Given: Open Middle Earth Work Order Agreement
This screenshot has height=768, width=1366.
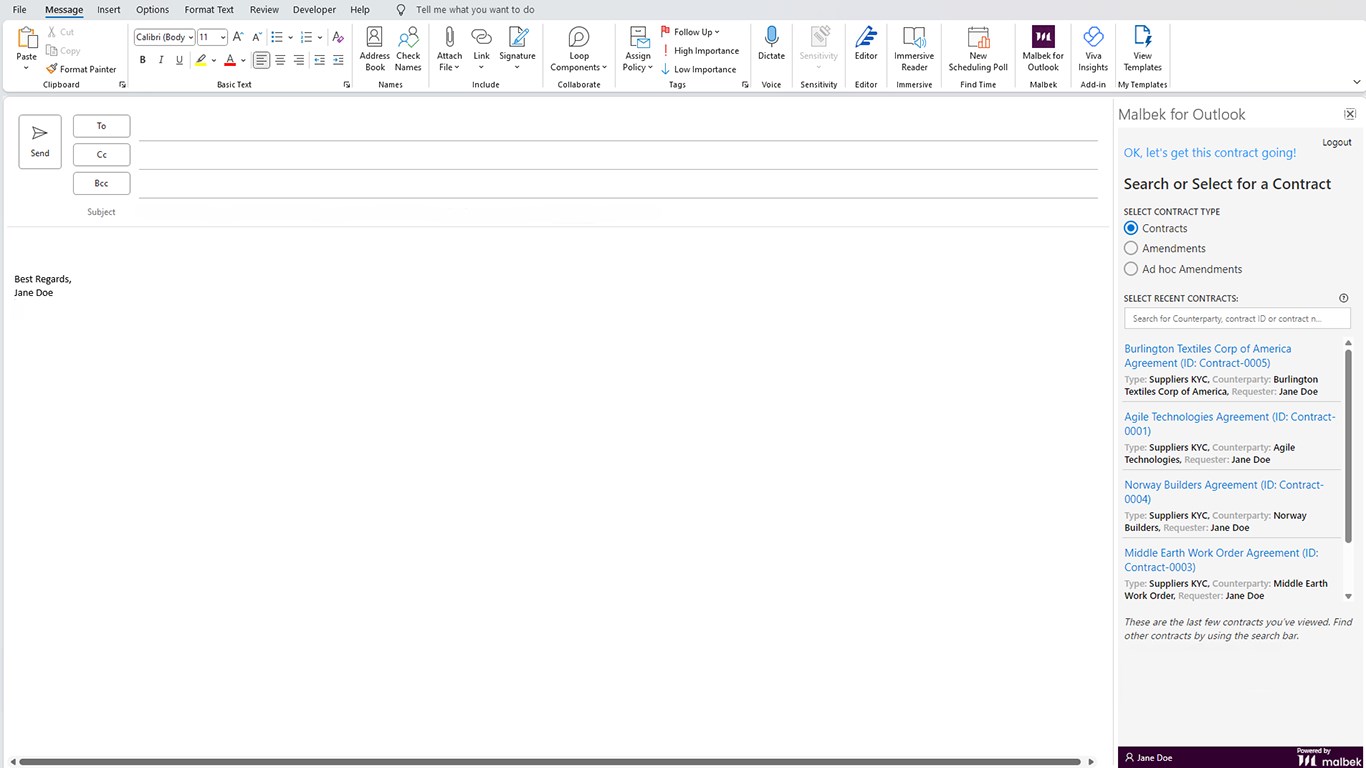Looking at the screenshot, I should 1221,560.
